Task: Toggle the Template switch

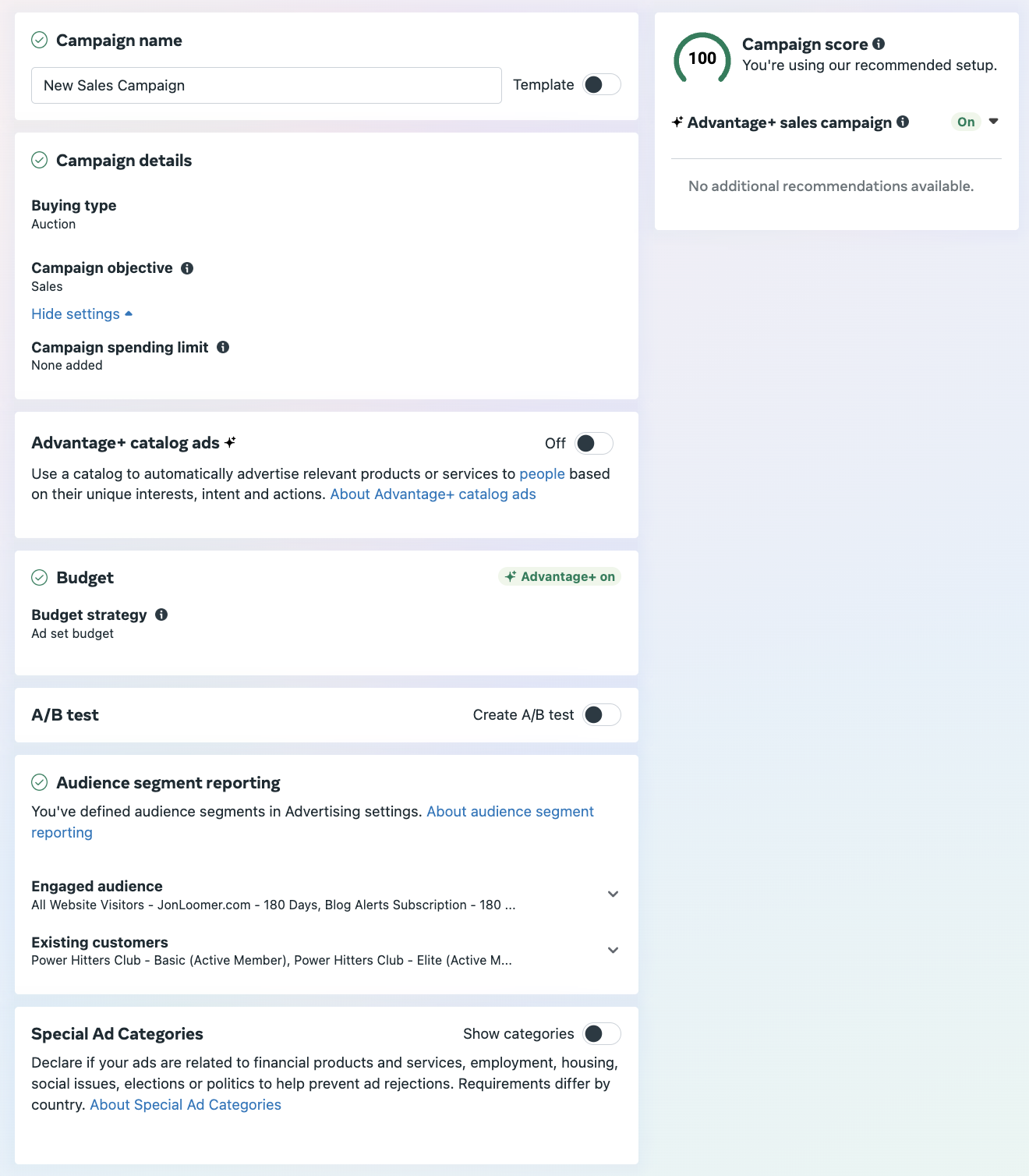Action: (x=602, y=84)
